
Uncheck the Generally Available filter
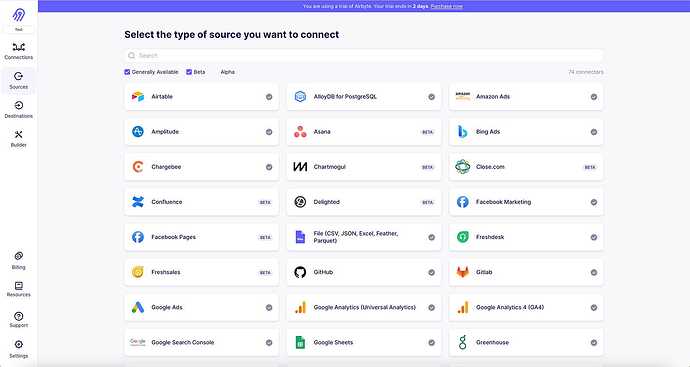[x=127, y=72]
